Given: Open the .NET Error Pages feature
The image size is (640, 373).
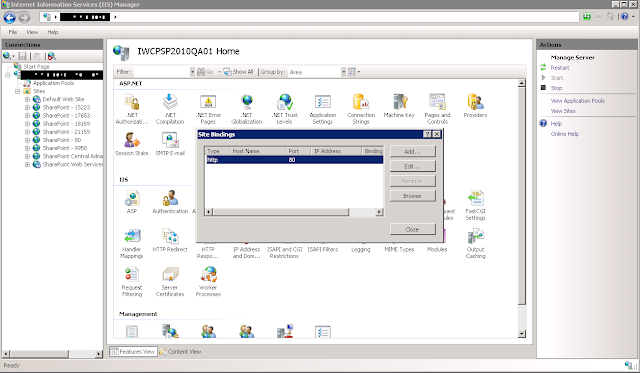Looking at the screenshot, I should [x=208, y=109].
